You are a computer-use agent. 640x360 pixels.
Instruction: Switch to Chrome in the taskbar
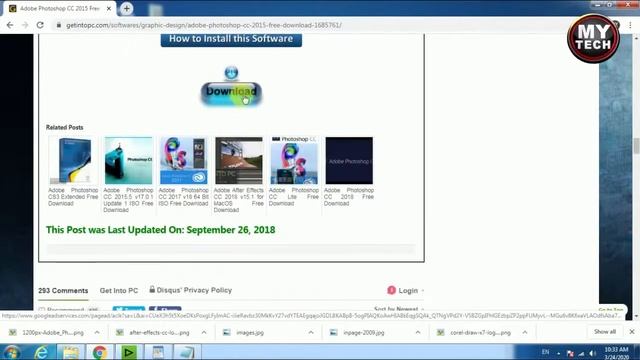99,352
